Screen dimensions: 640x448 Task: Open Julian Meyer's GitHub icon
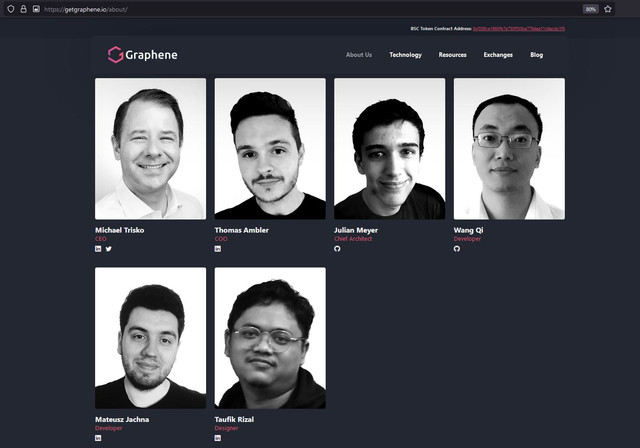337,248
